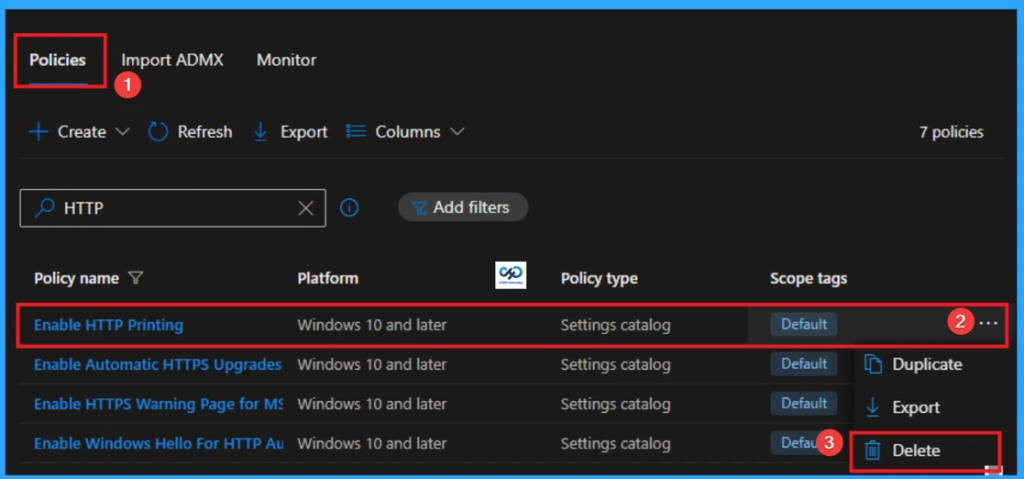Click the Export text in toolbar
The height and width of the screenshot is (479, 1024).
click(x=304, y=132)
